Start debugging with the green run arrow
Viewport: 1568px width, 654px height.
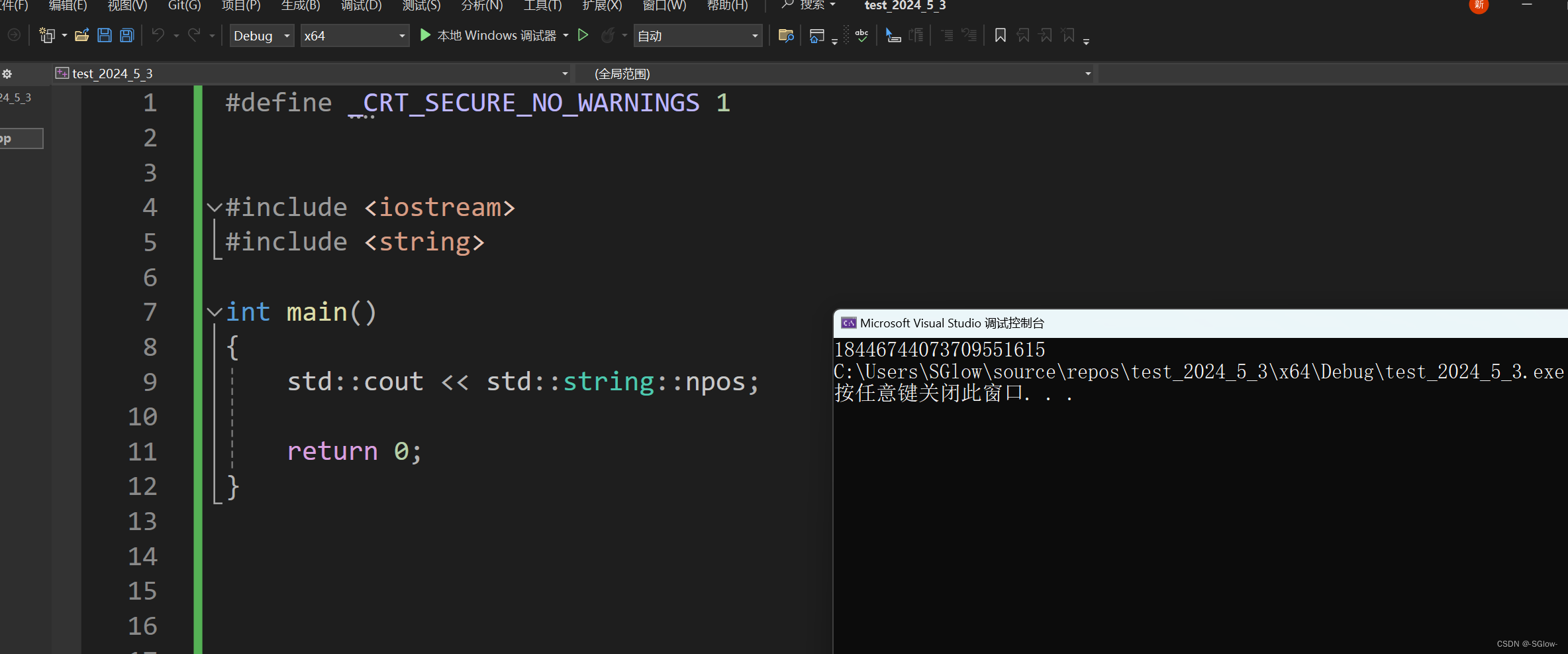coord(583,35)
